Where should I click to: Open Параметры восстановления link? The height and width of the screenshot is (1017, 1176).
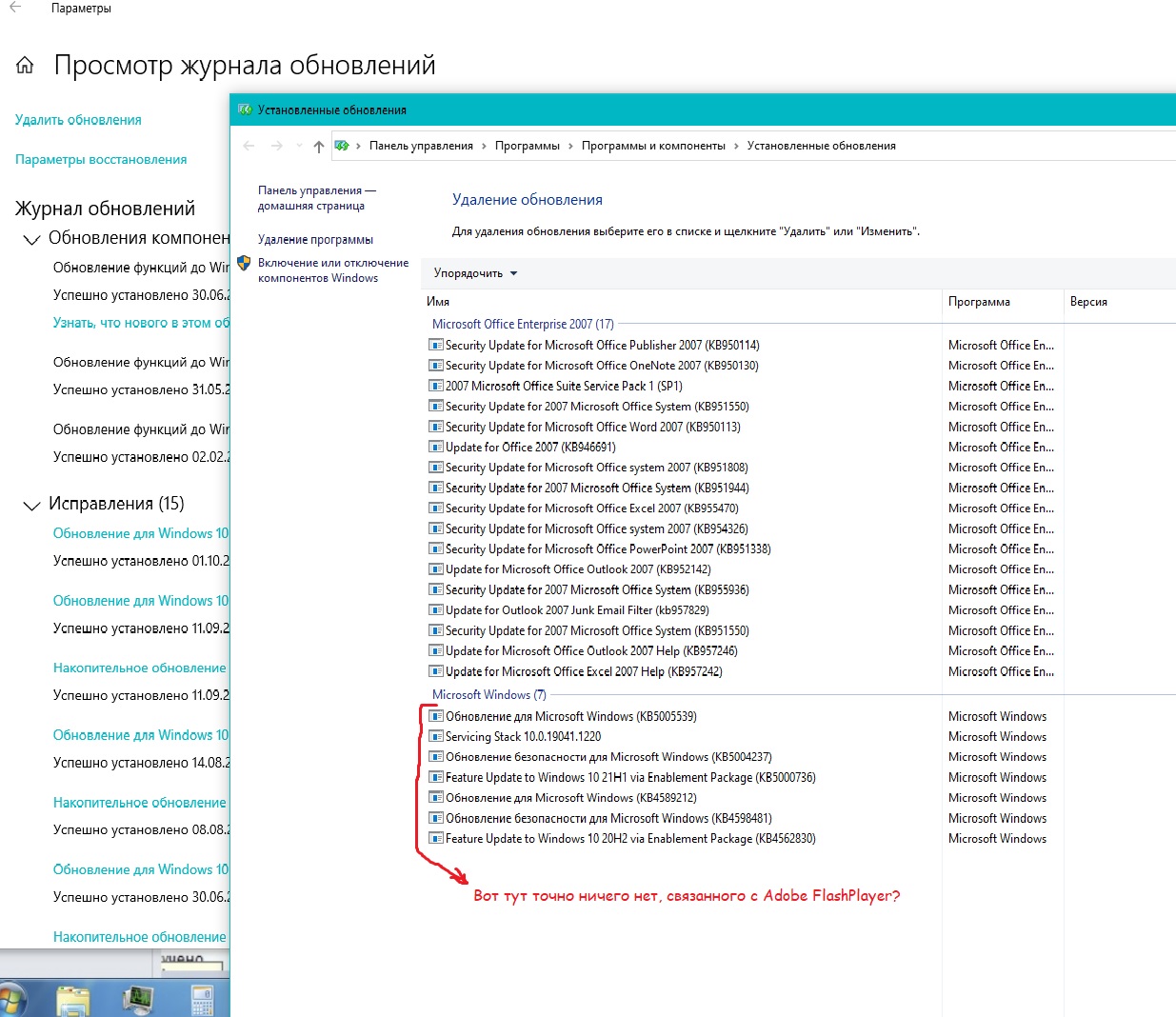pyautogui.click(x=101, y=159)
